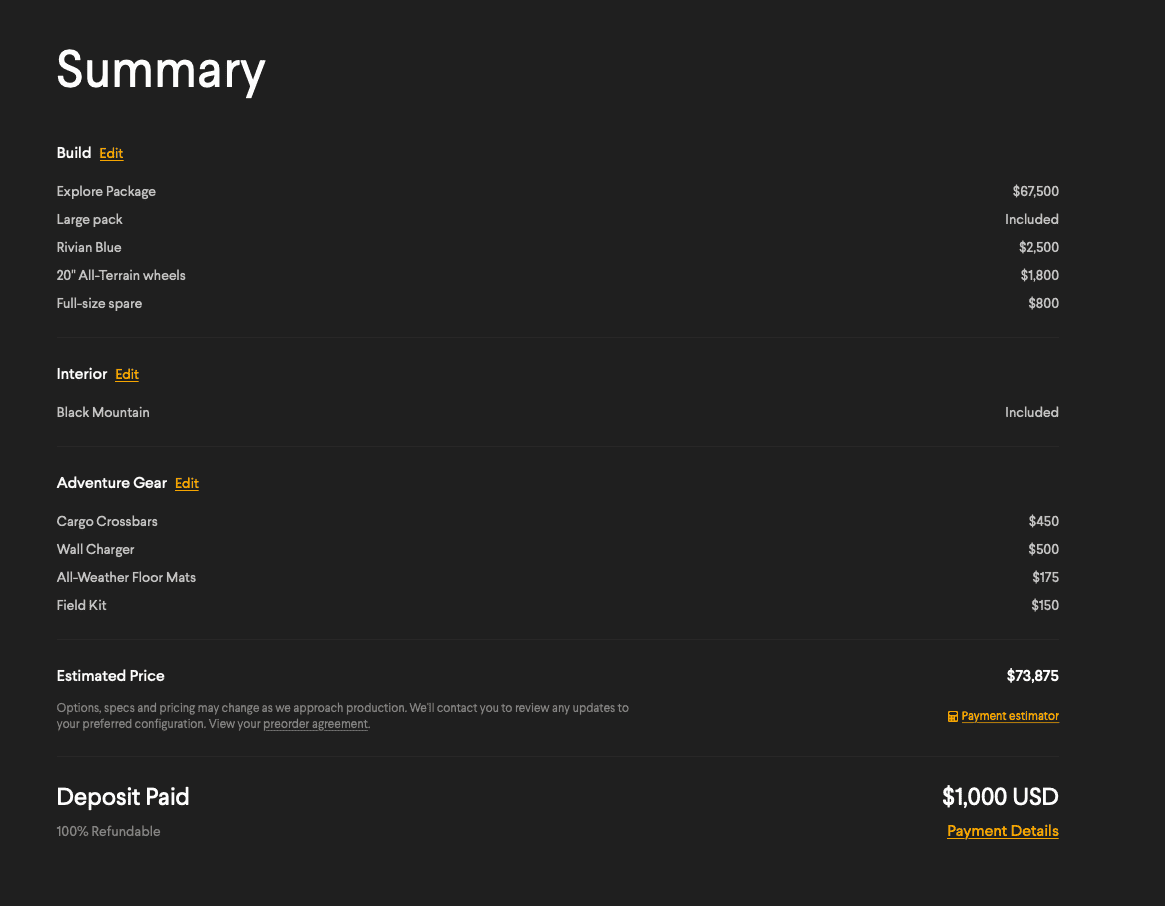
Task: Click the $500 Wall Charger price
Action: (x=1043, y=549)
